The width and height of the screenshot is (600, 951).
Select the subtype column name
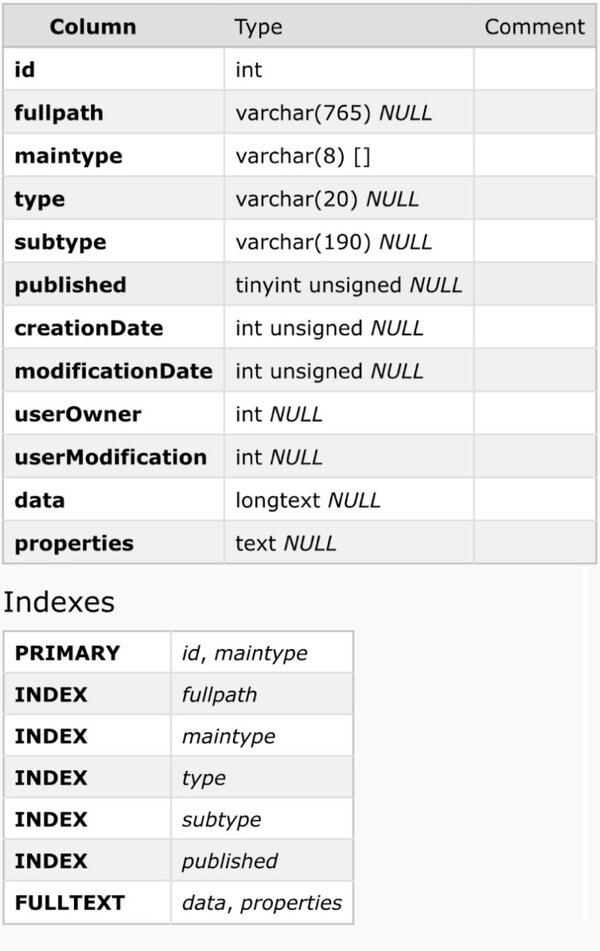pos(60,242)
